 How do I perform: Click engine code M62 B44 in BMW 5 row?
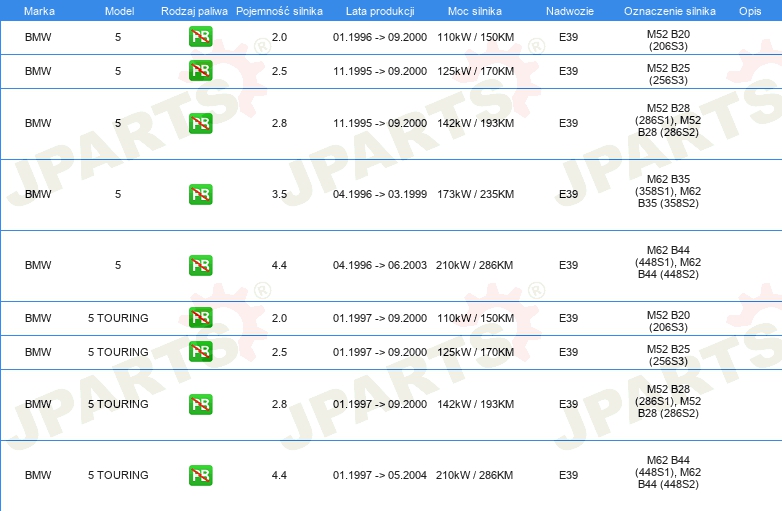click(668, 262)
